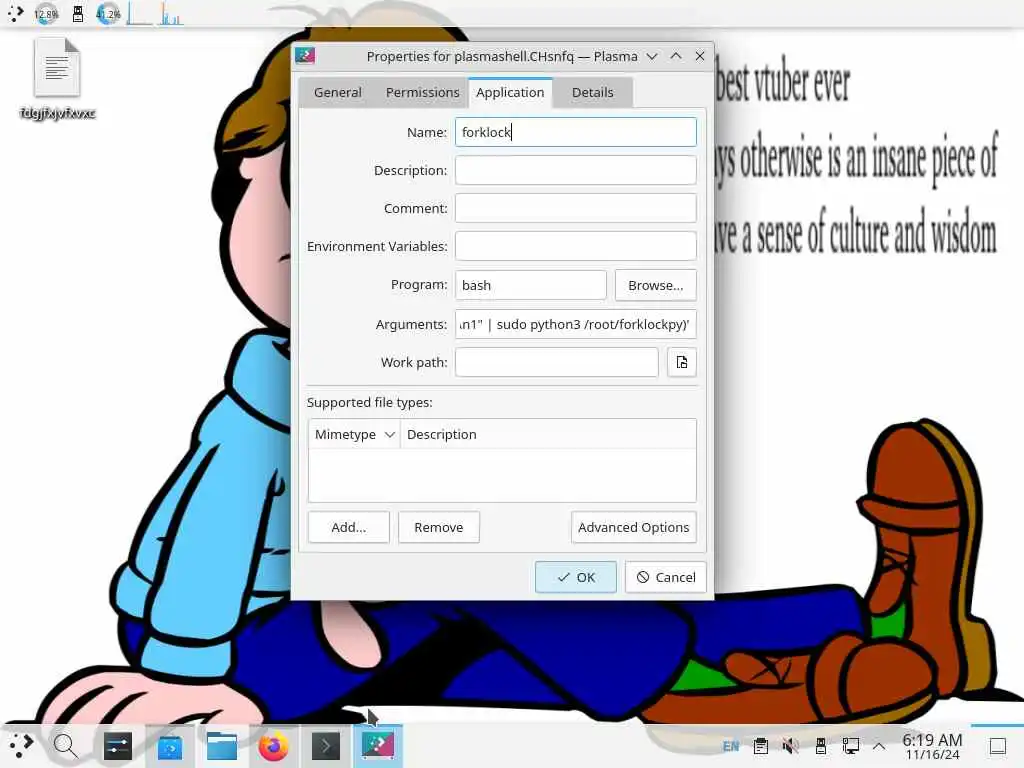Click the Work path input field
The height and width of the screenshot is (768, 1024).
pos(556,362)
